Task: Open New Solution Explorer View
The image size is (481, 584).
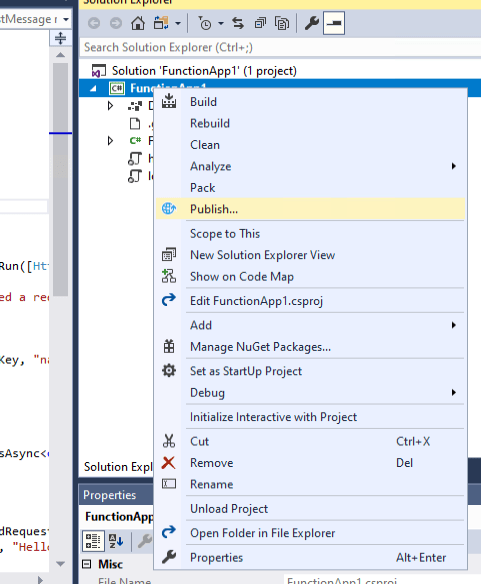Action: coord(310,255)
